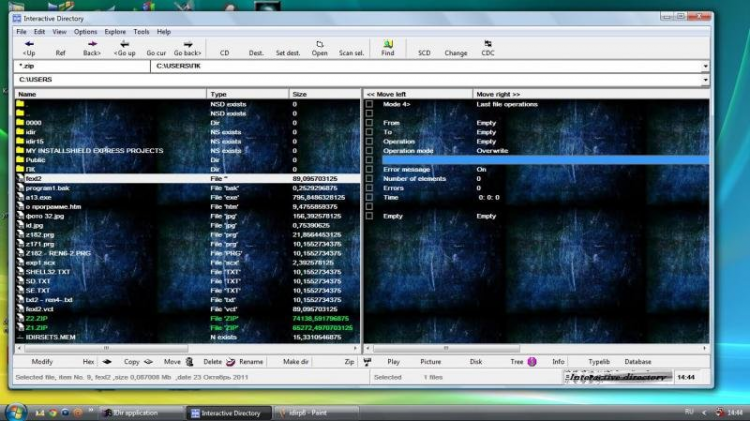Expand the C:\USERS\ПК path dropdown
Viewport: 750px width, 421px height.
[705, 66]
